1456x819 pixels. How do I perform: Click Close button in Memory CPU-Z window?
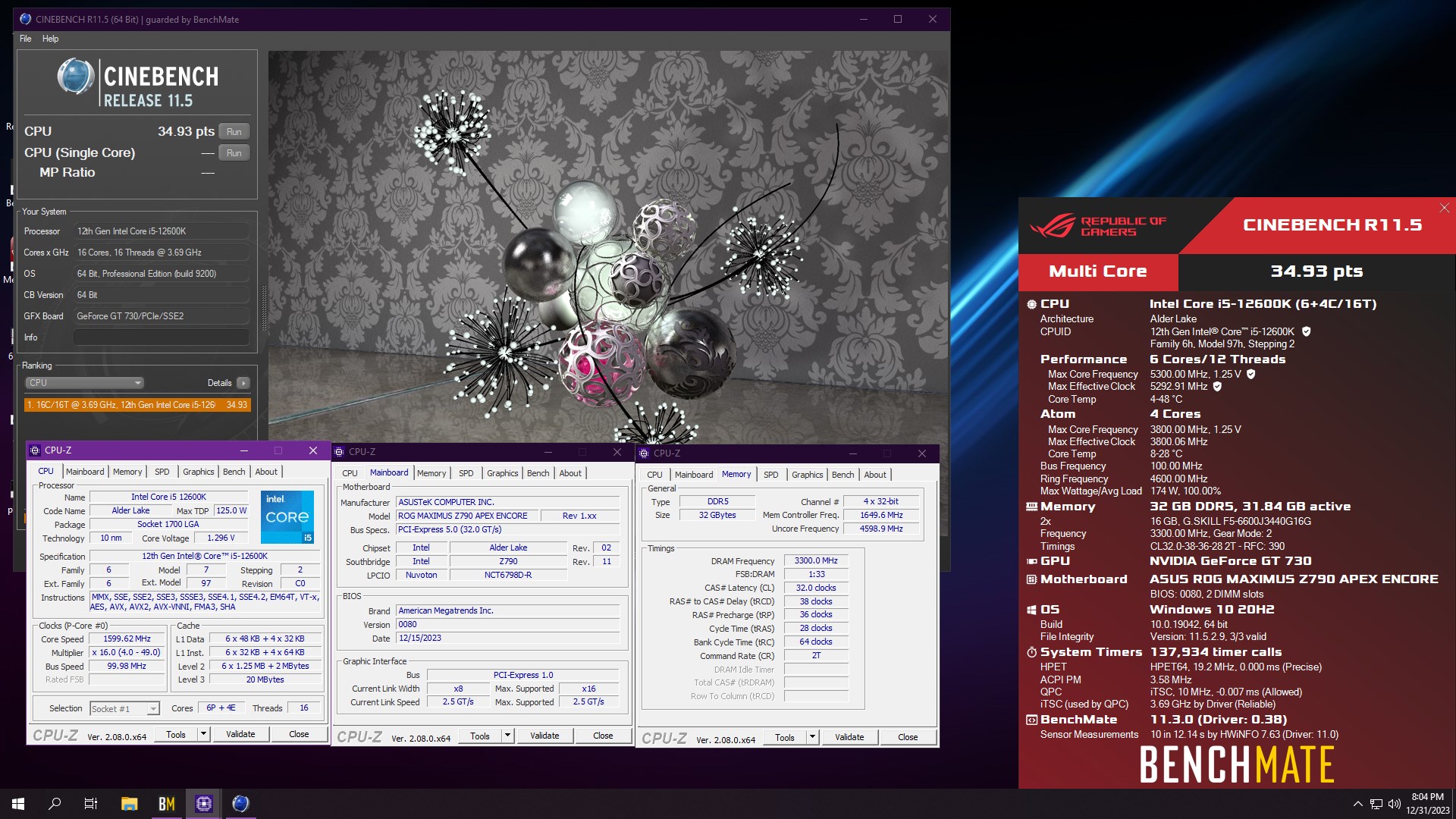coord(908,737)
